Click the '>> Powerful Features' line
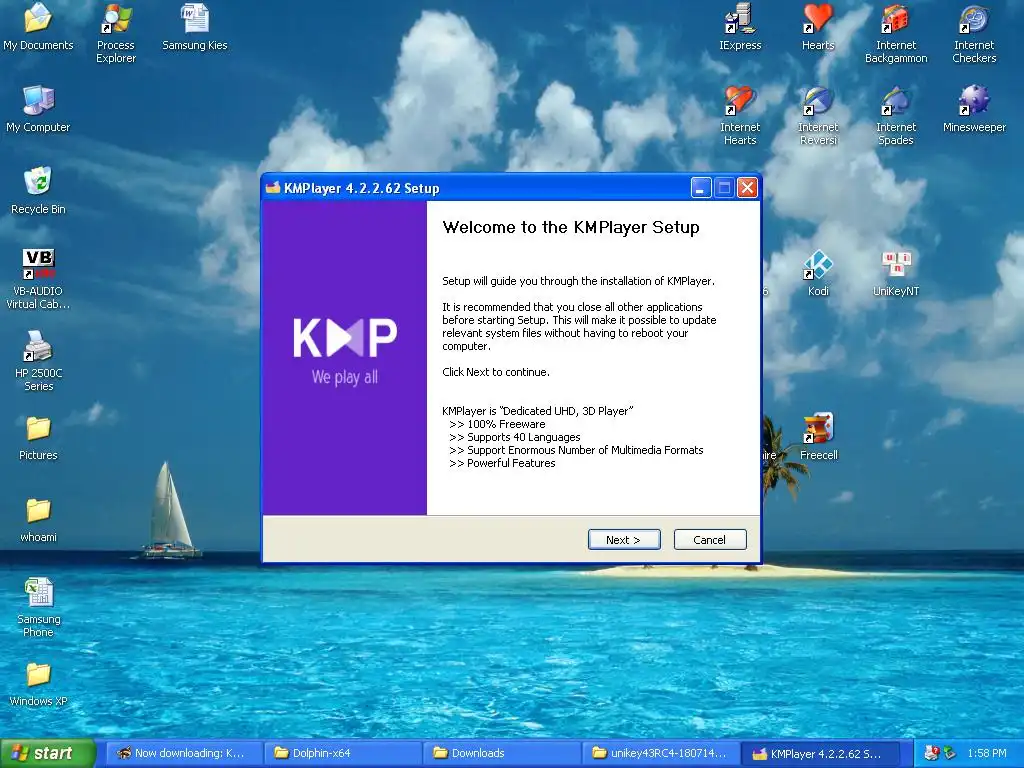The image size is (1024, 768). tap(502, 463)
